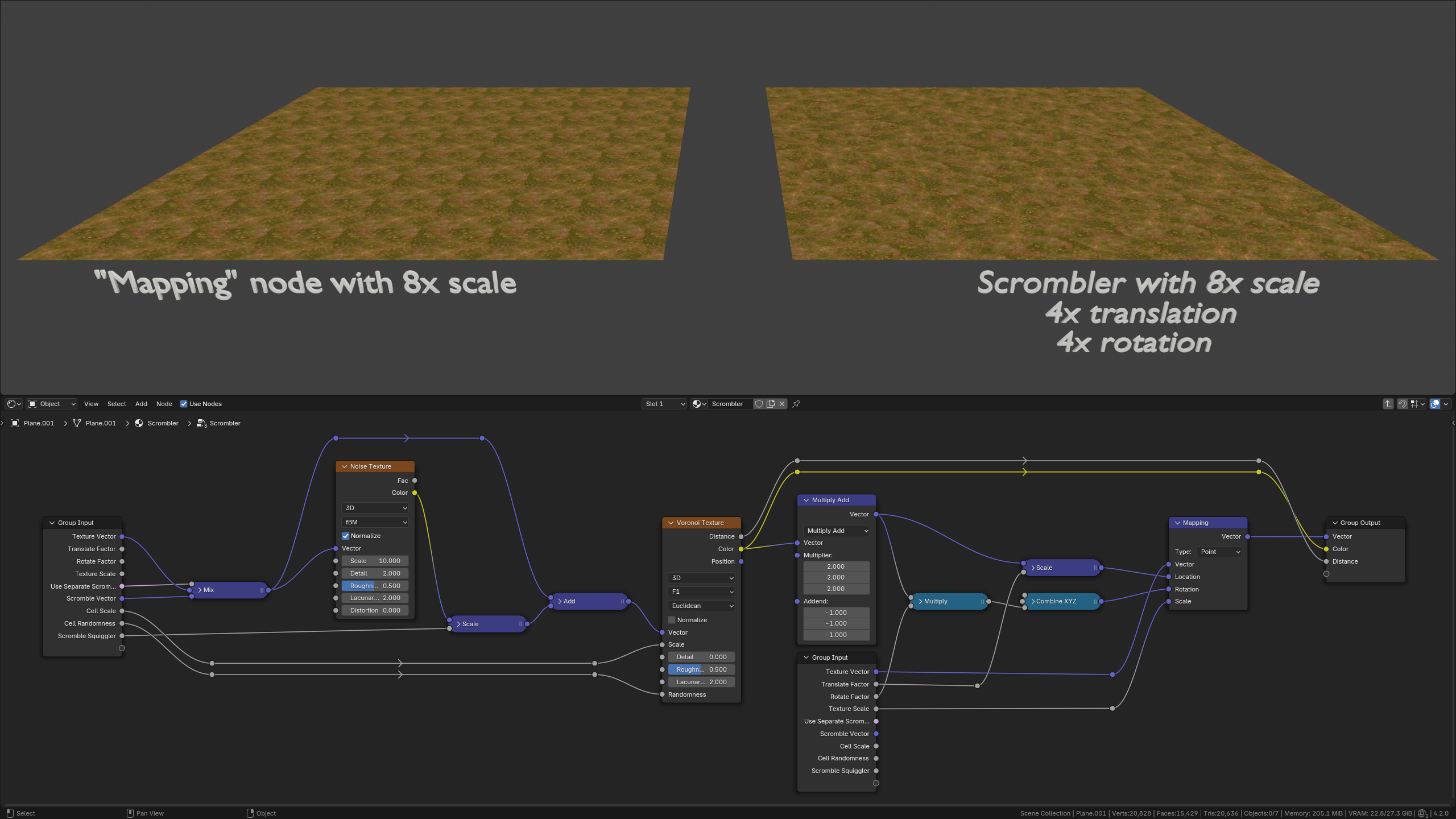Screen dimensions: 1456x819
Task: Click the pin node tree icon
Action: (796, 404)
